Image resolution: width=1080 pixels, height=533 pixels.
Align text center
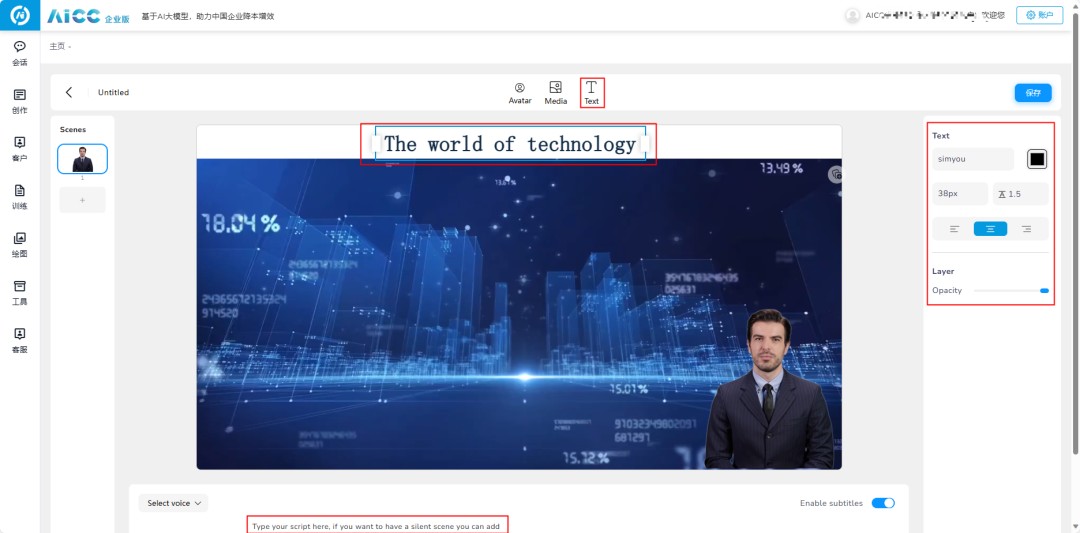(990, 229)
